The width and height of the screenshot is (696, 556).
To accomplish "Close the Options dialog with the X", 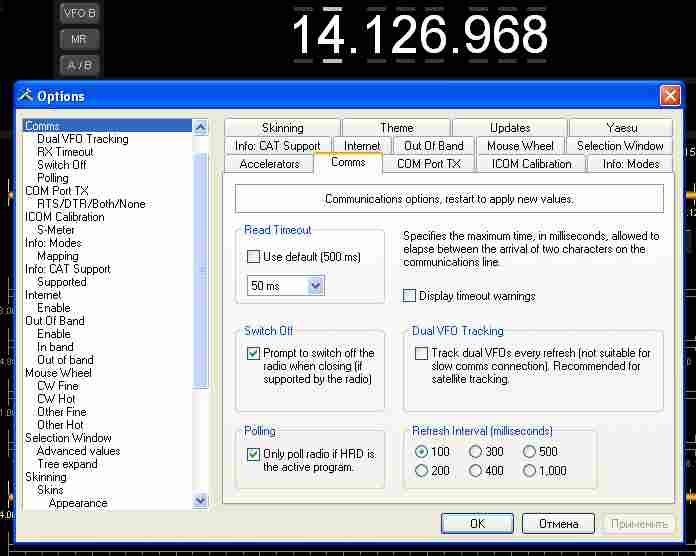I will pos(669,96).
